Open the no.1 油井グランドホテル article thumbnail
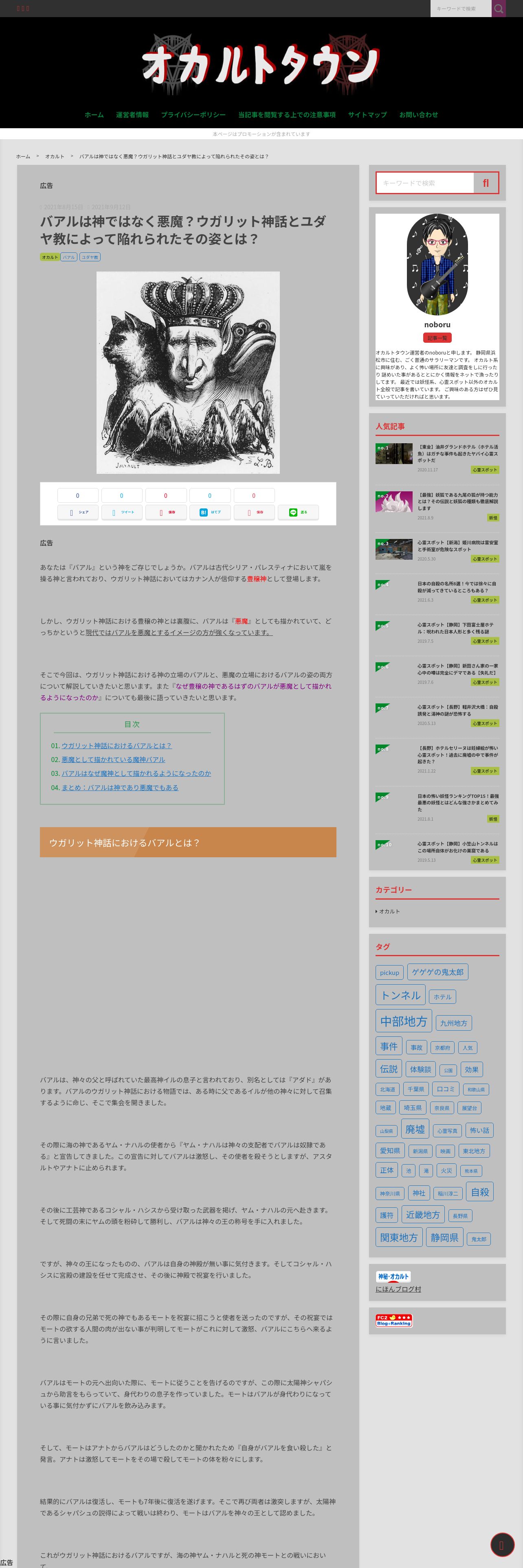Image resolution: width=523 pixels, height=1568 pixels. (x=394, y=453)
